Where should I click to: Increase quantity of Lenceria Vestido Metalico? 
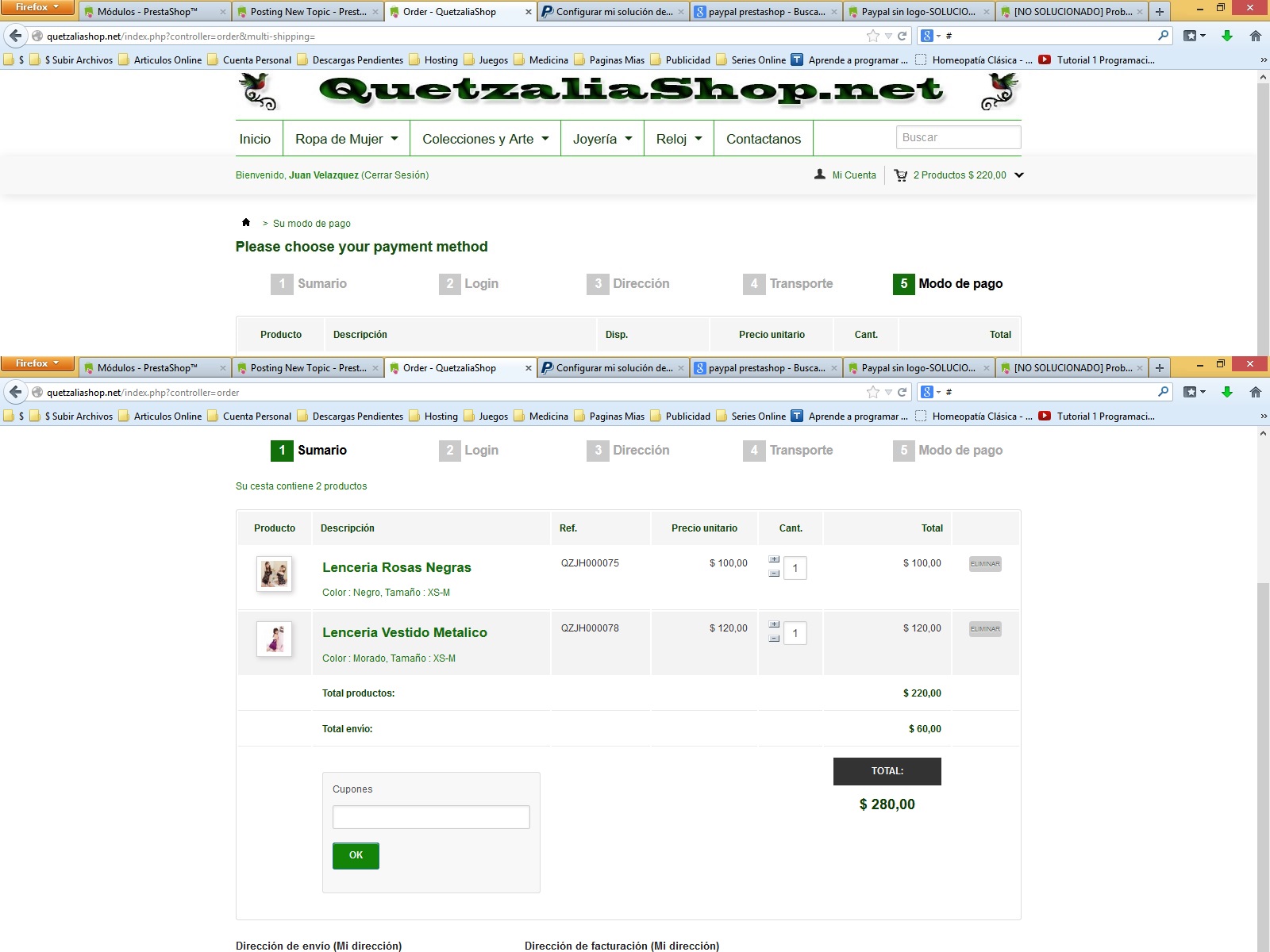(774, 624)
